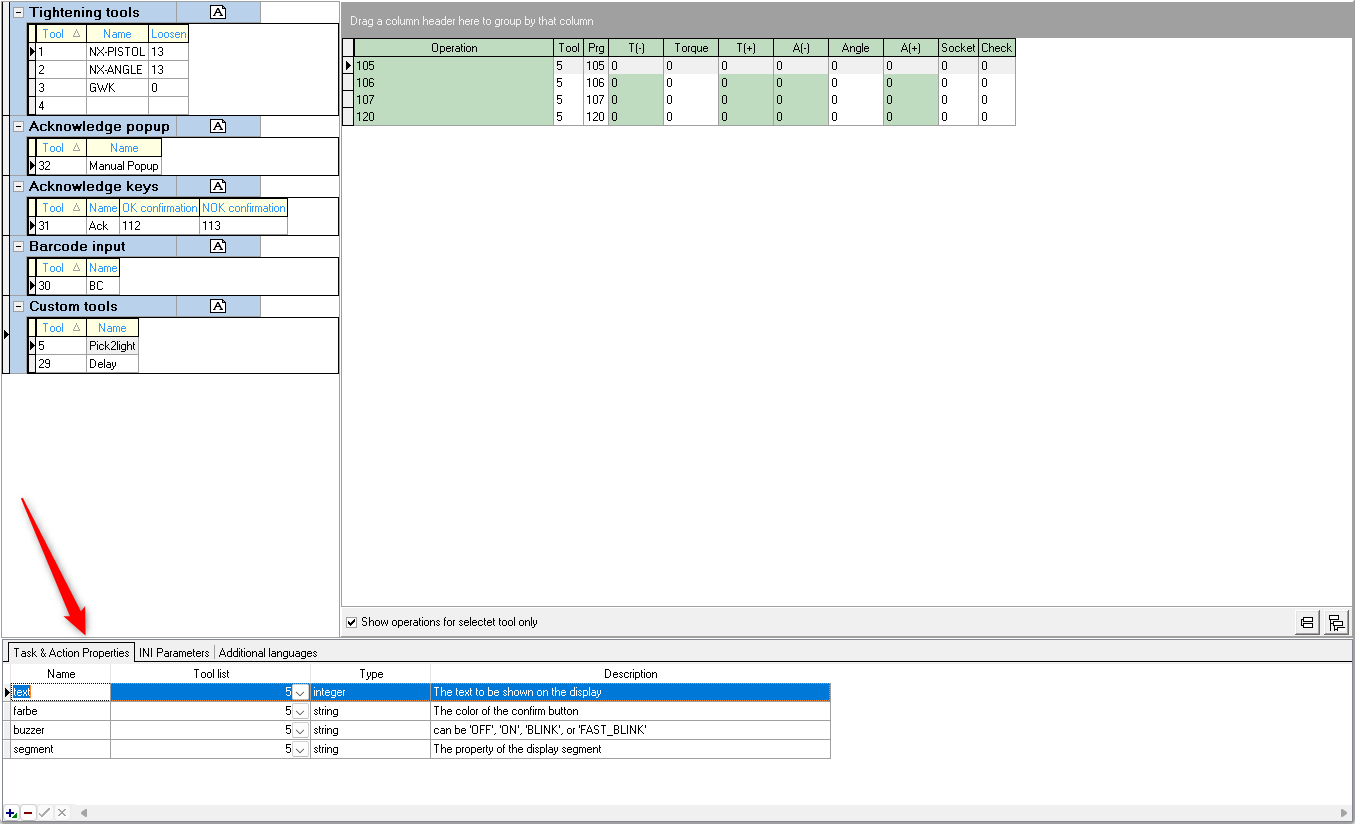Click right arrow of bottom horizontal scrollbar
This screenshot has width=1355, height=824.
click(x=1344, y=813)
